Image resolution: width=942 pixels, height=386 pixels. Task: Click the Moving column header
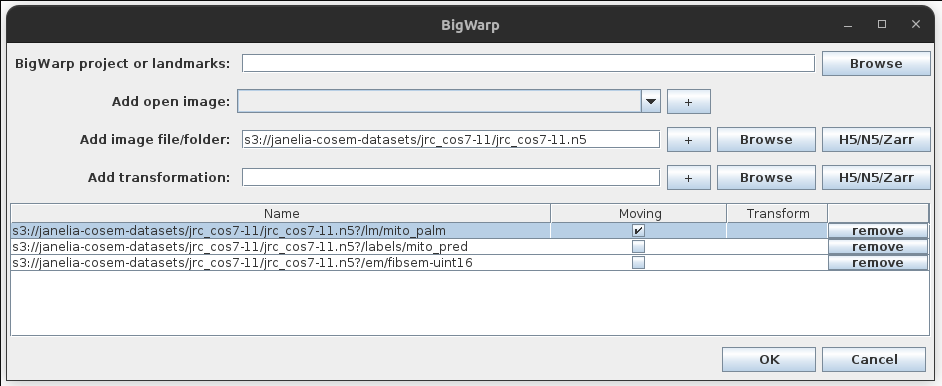[639, 214]
